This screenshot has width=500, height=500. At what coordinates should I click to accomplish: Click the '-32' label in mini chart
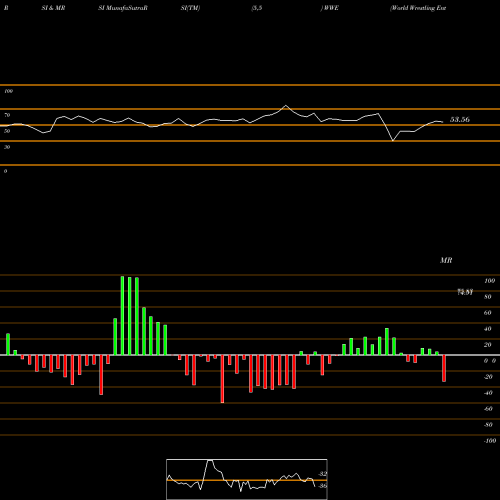pyautogui.click(x=323, y=474)
